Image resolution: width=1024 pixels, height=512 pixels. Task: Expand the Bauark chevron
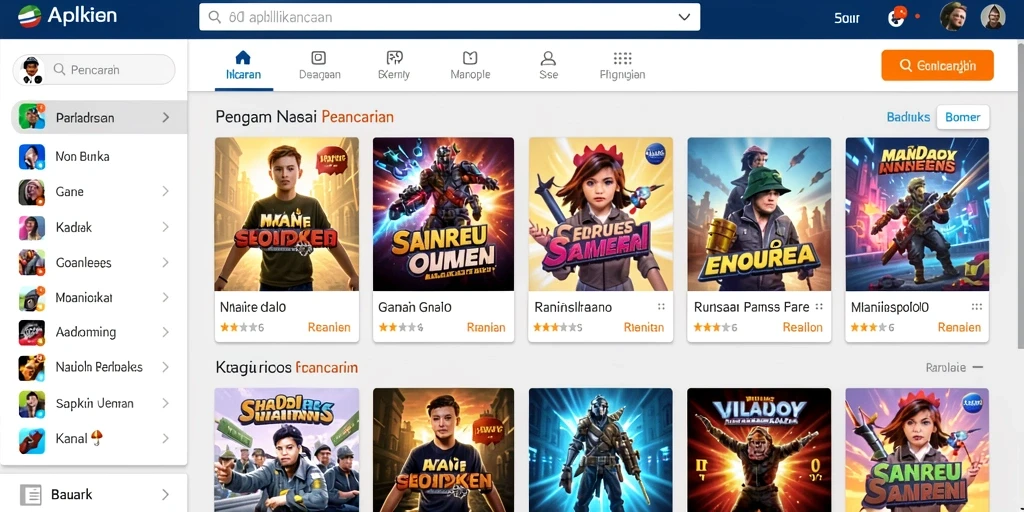click(166, 494)
